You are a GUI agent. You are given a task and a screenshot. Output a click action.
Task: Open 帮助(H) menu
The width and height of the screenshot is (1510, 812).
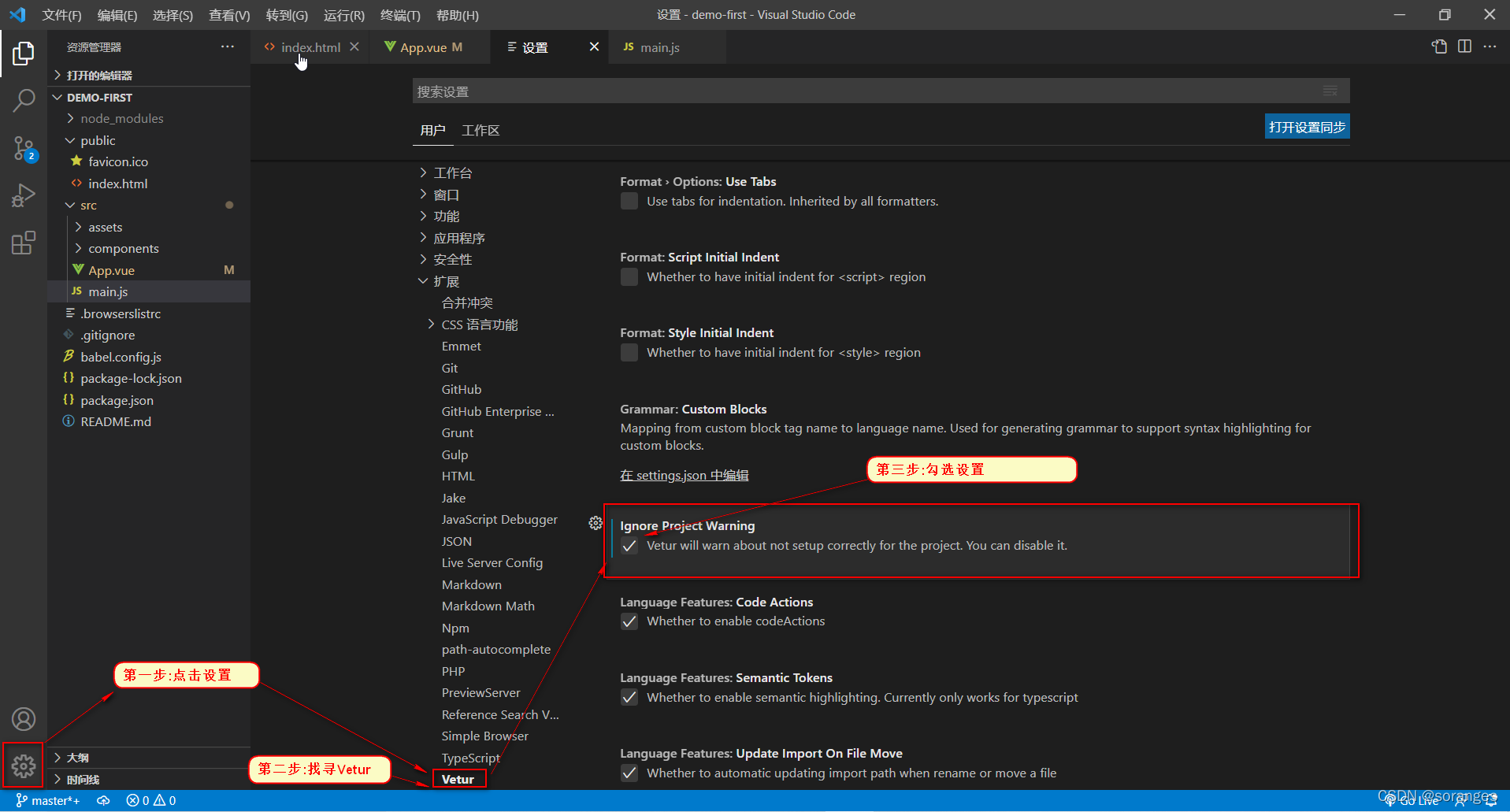(x=457, y=15)
